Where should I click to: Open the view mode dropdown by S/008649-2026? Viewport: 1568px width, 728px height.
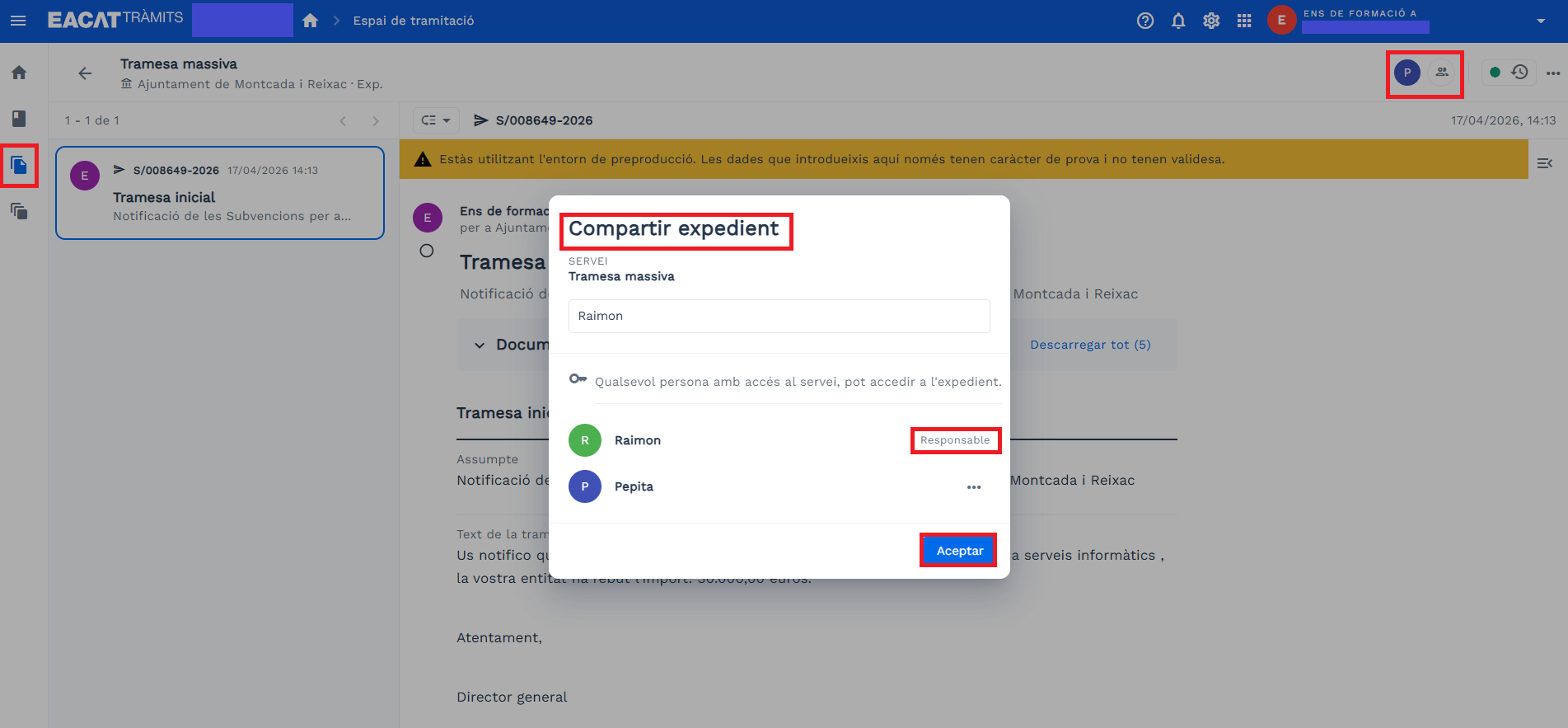436,120
